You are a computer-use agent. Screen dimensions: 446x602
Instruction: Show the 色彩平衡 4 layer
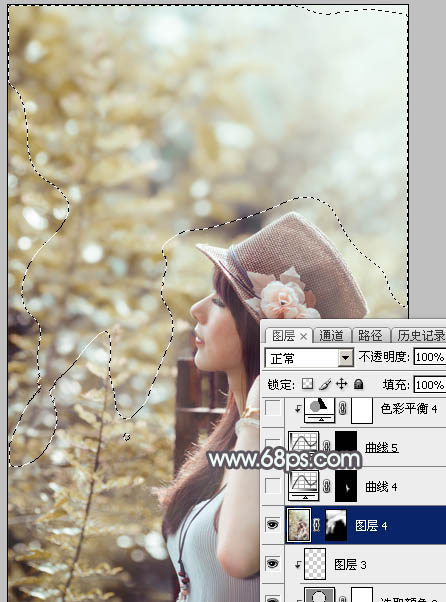coord(272,408)
